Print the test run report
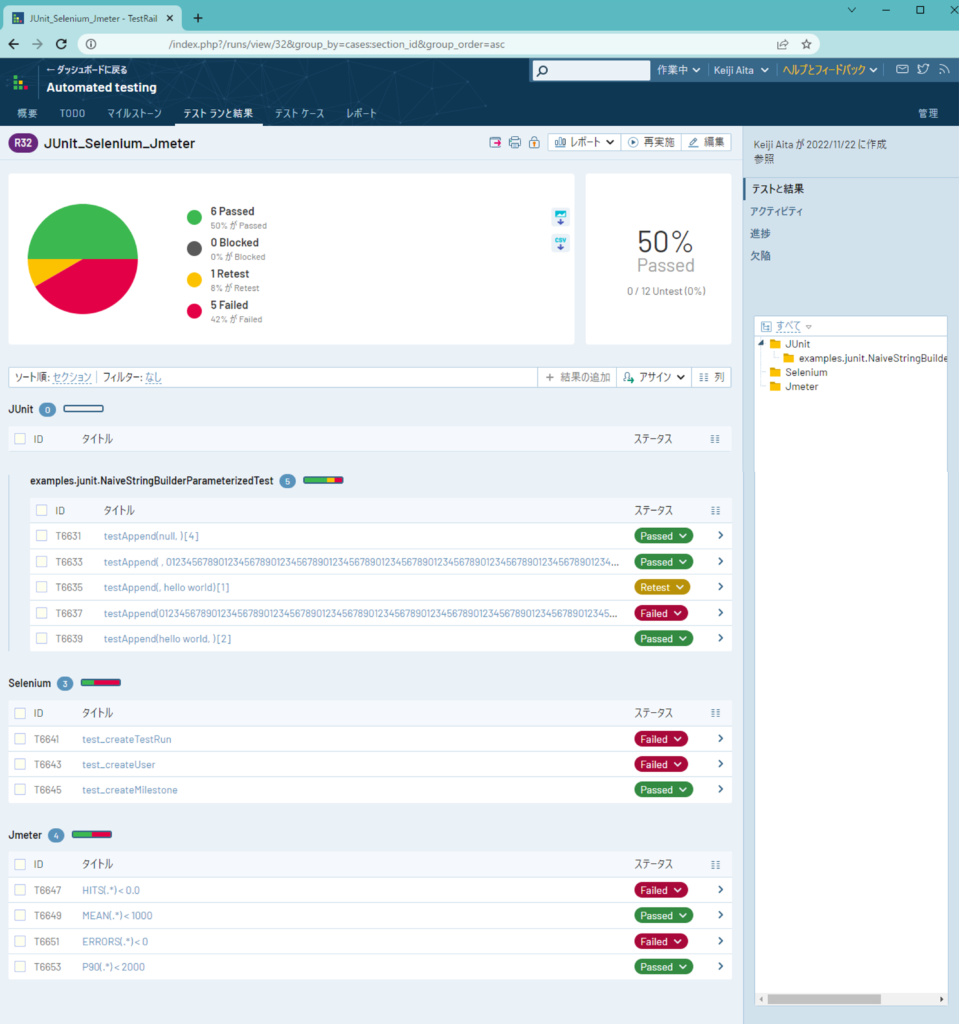Screen dimensions: 959x1024 (514, 142)
